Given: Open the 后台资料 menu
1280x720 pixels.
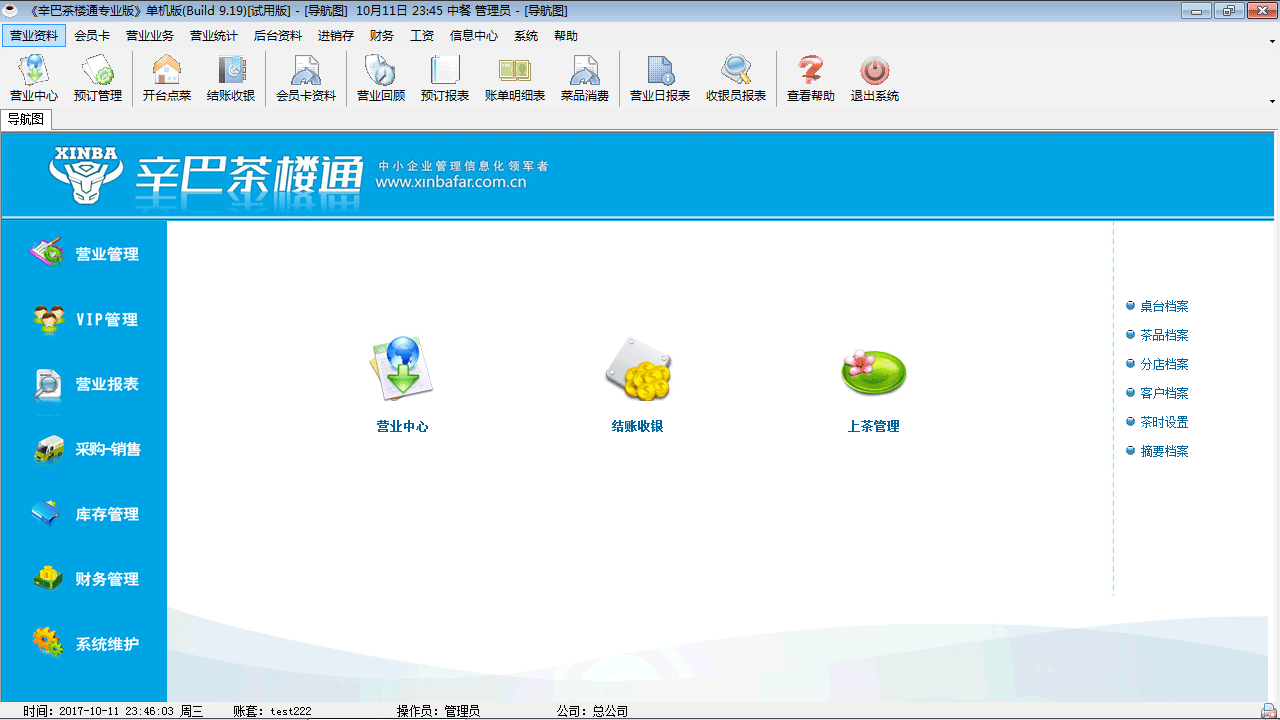Looking at the screenshot, I should coord(278,35).
